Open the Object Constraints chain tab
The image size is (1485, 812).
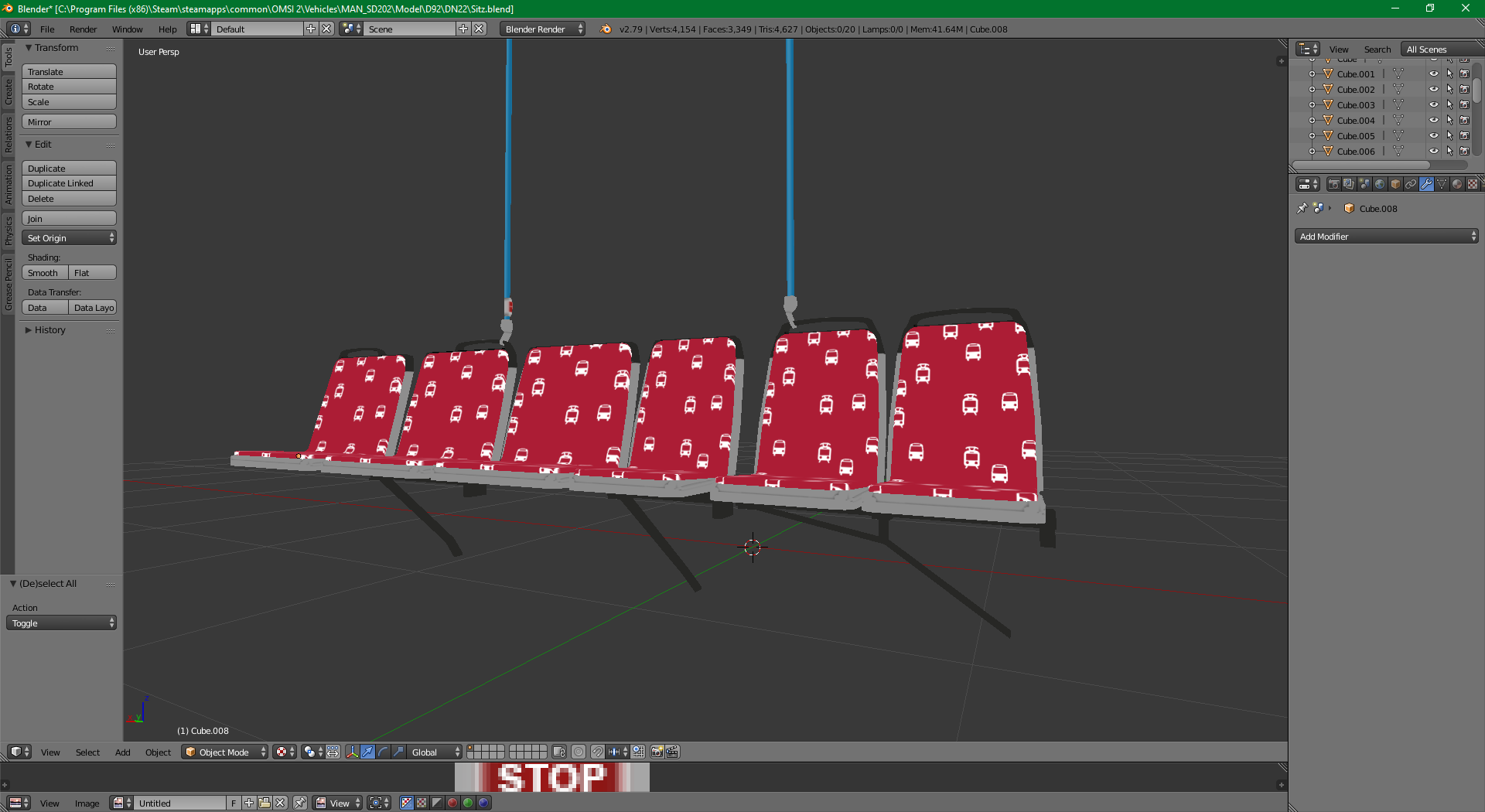pos(1411,184)
